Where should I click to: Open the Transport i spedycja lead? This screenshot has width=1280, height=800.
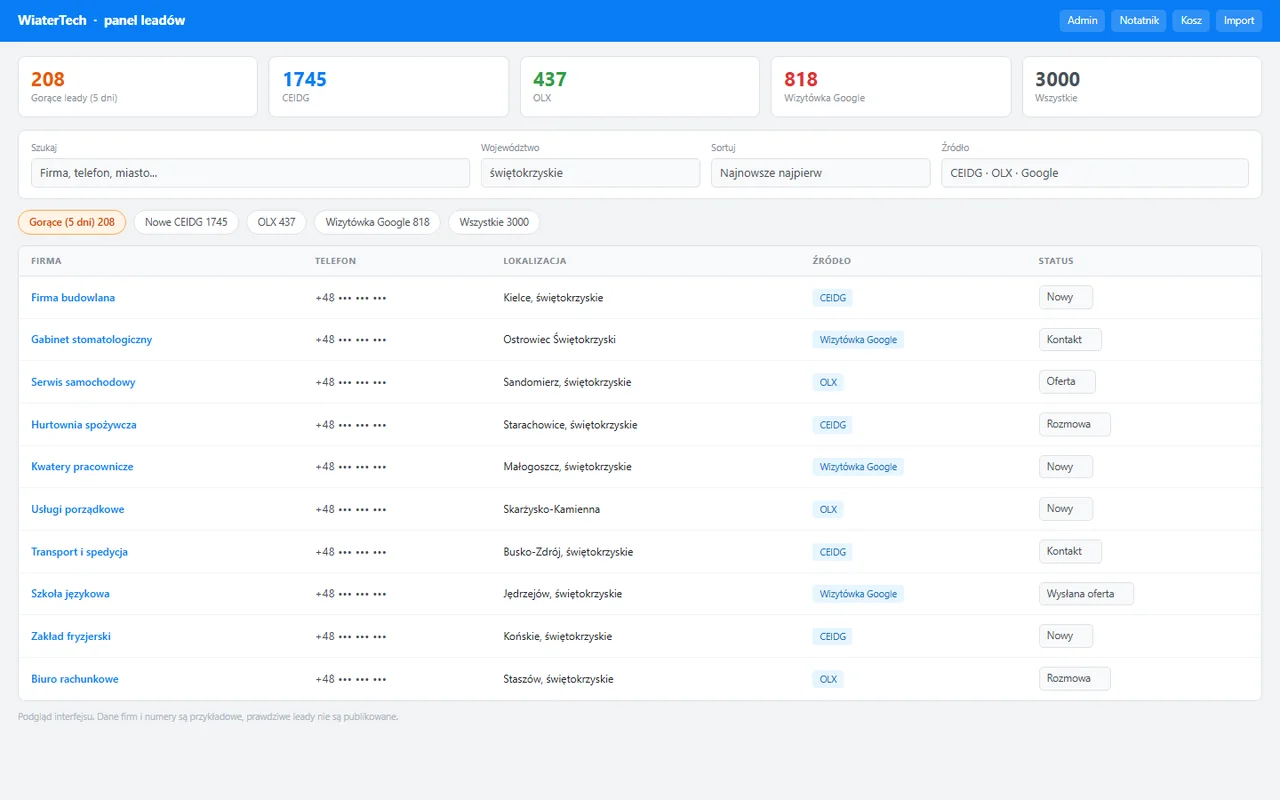click(79, 552)
